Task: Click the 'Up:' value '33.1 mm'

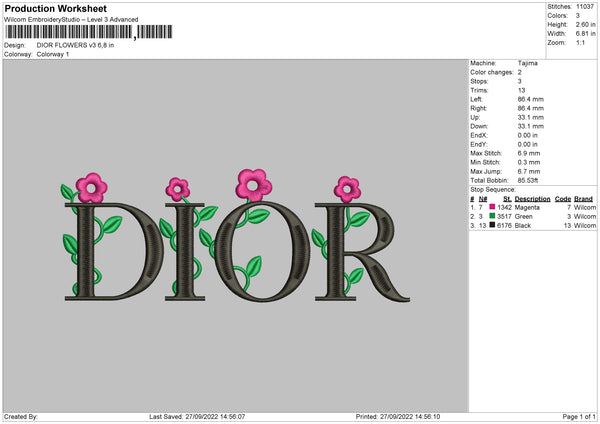Action: pyautogui.click(x=531, y=117)
